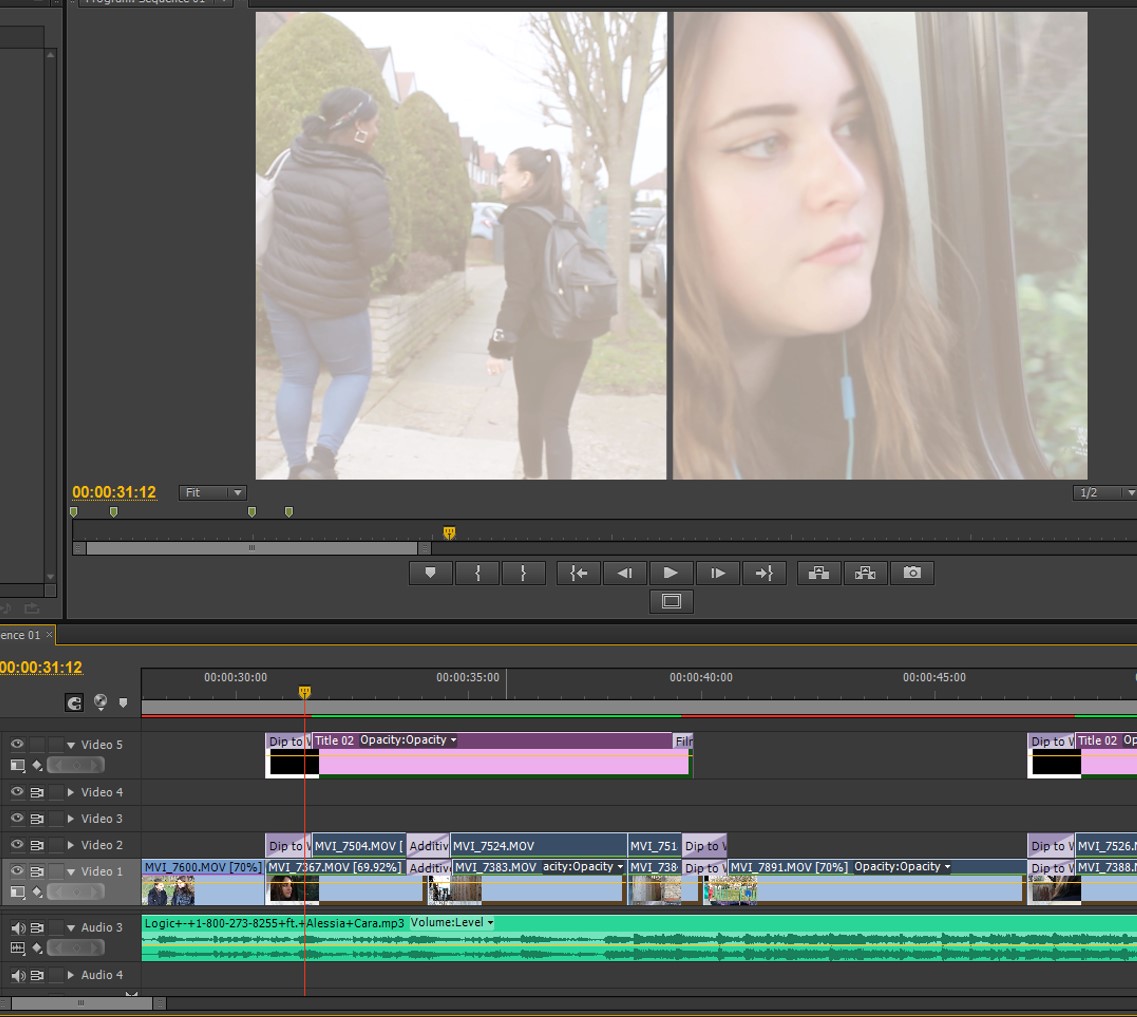Viewport: 1137px width, 1017px height.
Task: Select the MVI_7504.MOV clip on Video 2
Action: (x=358, y=846)
